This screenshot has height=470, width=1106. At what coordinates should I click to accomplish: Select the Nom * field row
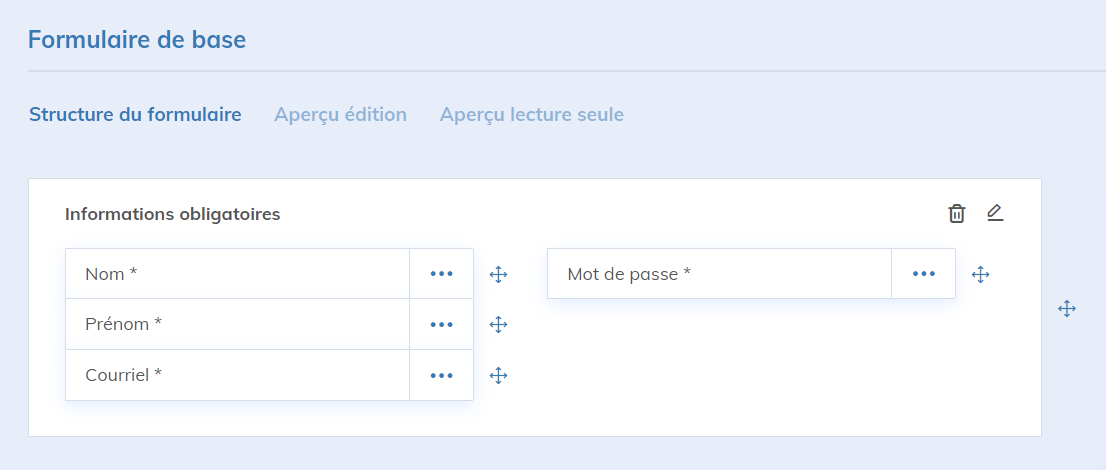(x=237, y=274)
